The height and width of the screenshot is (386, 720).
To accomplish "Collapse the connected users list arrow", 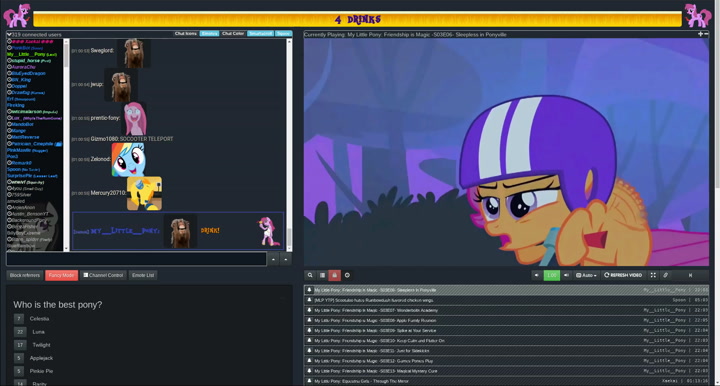I will (x=9, y=34).
